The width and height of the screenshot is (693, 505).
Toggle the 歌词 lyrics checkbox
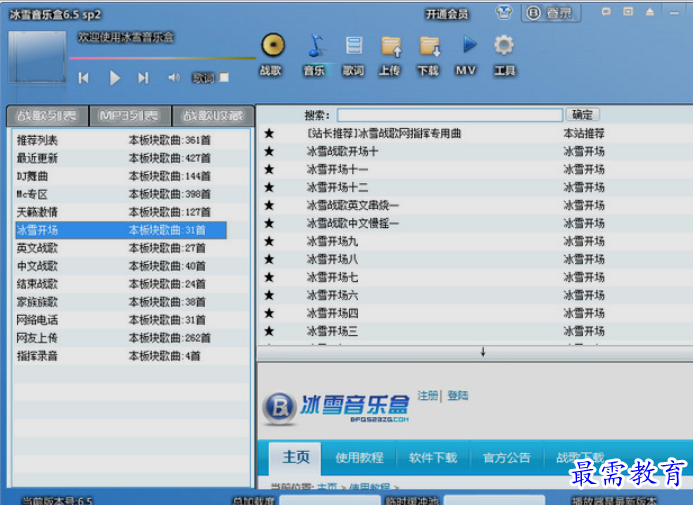pos(224,77)
